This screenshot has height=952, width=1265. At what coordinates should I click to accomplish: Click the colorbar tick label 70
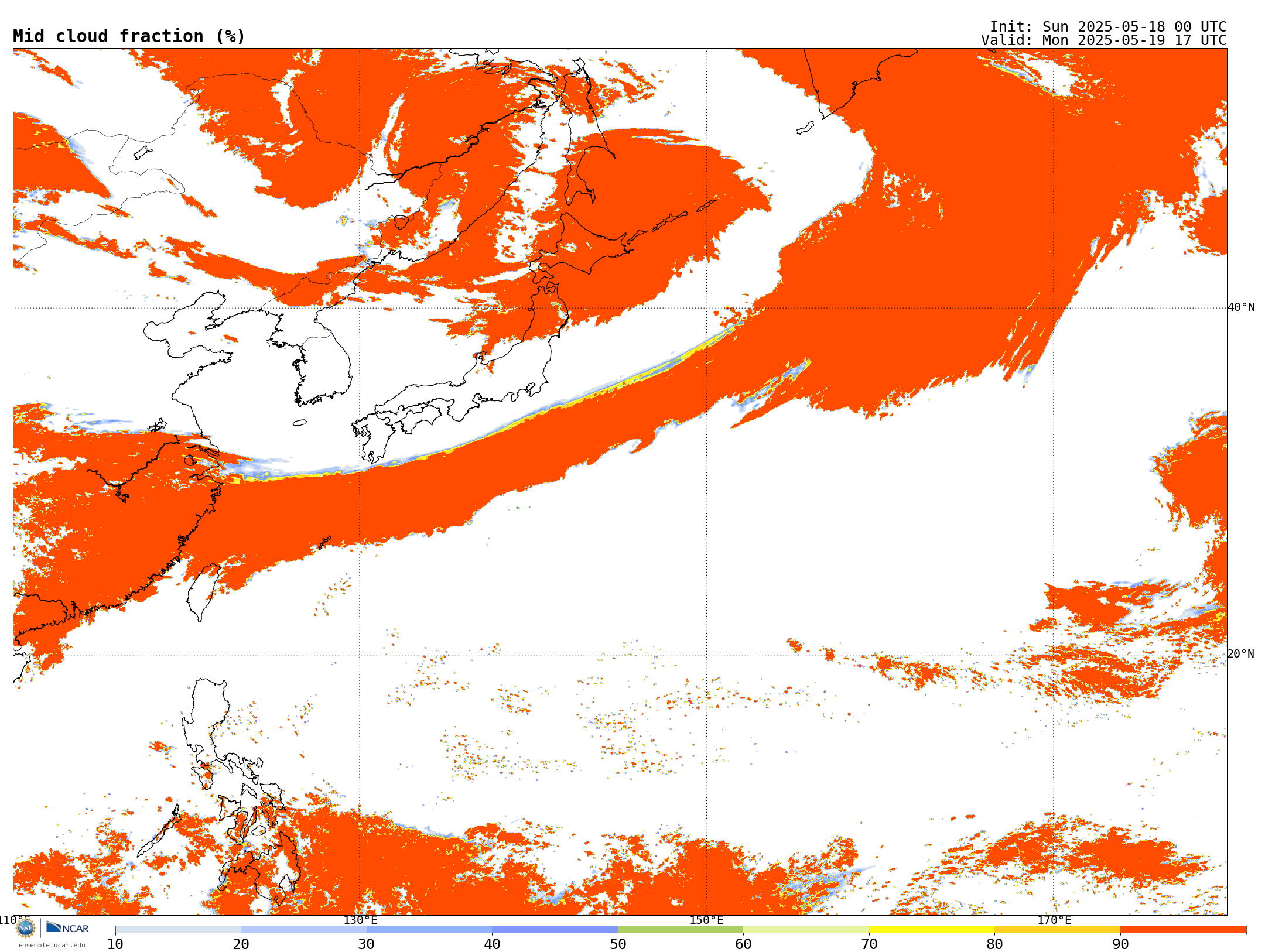point(869,944)
